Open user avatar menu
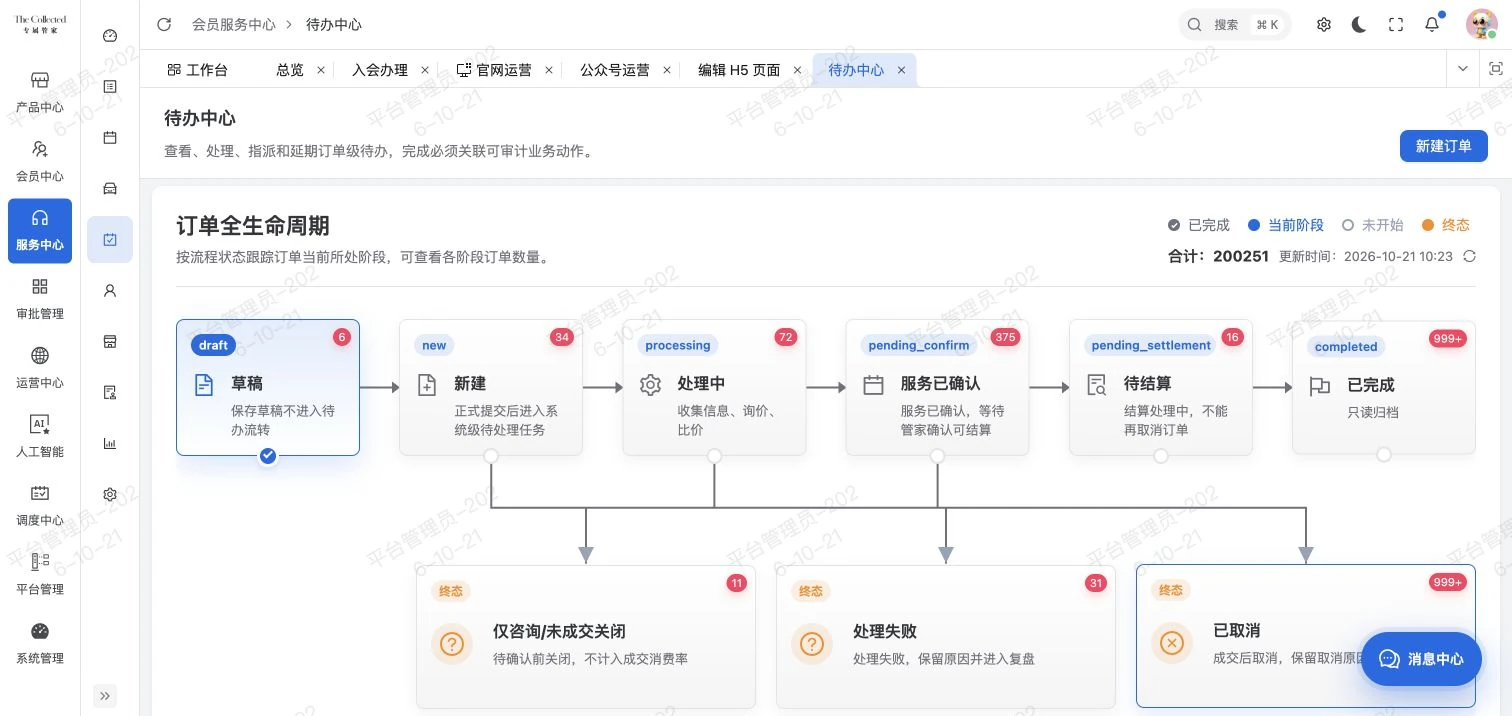 [1481, 25]
